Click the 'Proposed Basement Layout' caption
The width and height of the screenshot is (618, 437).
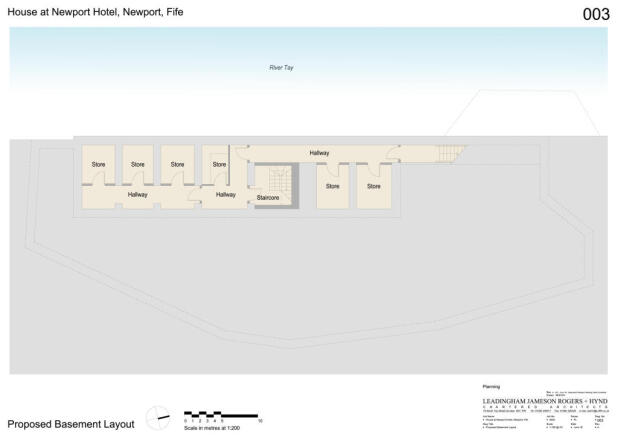(x=71, y=424)
